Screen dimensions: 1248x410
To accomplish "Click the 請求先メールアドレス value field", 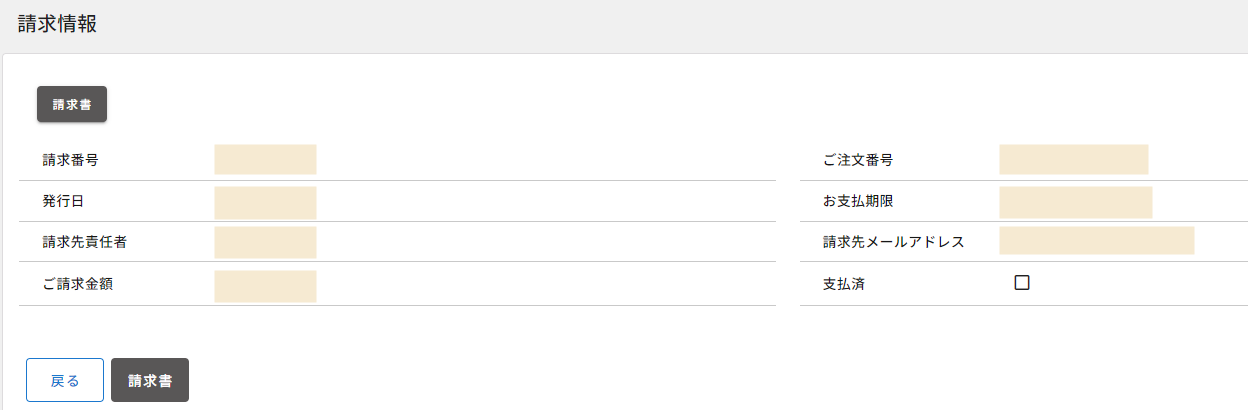I will [1096, 241].
